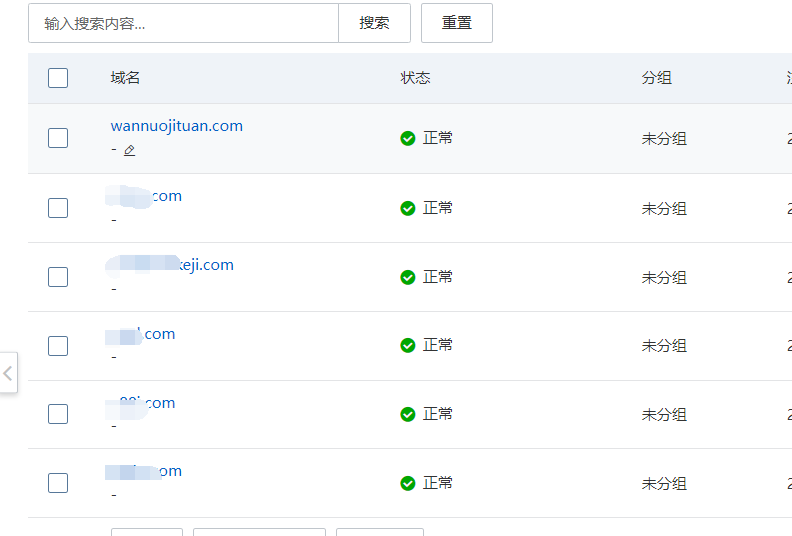Click green status icon in the second domain row
792x536 pixels.
point(408,208)
